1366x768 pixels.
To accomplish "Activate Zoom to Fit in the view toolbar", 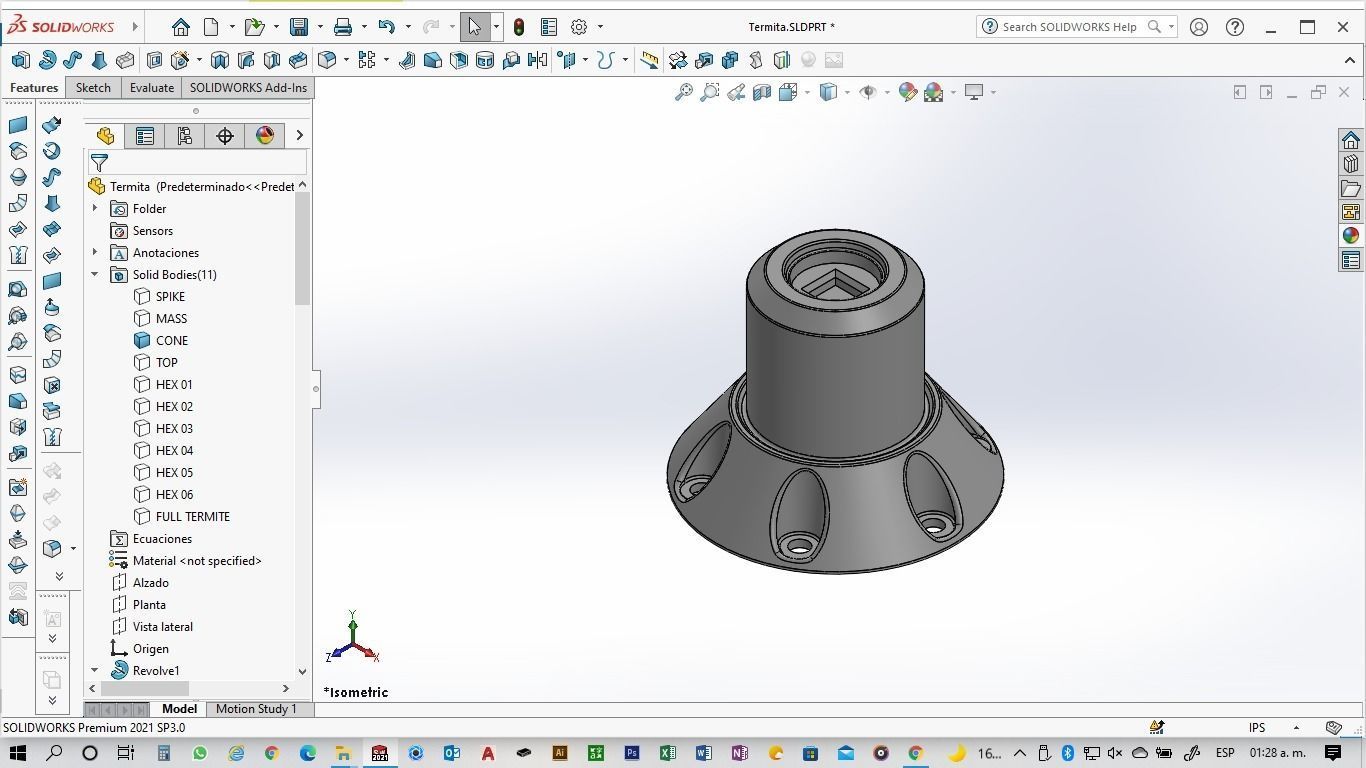I will (x=684, y=92).
